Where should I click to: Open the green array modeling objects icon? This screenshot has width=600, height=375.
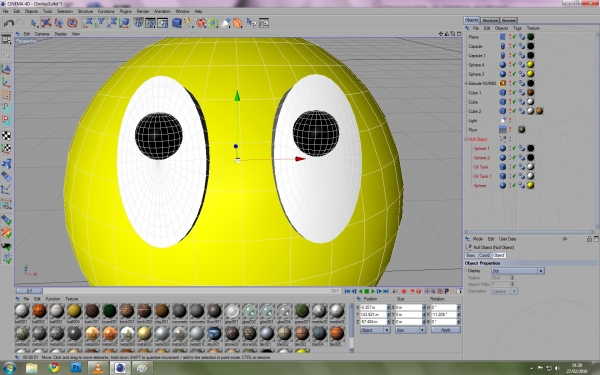213,23
